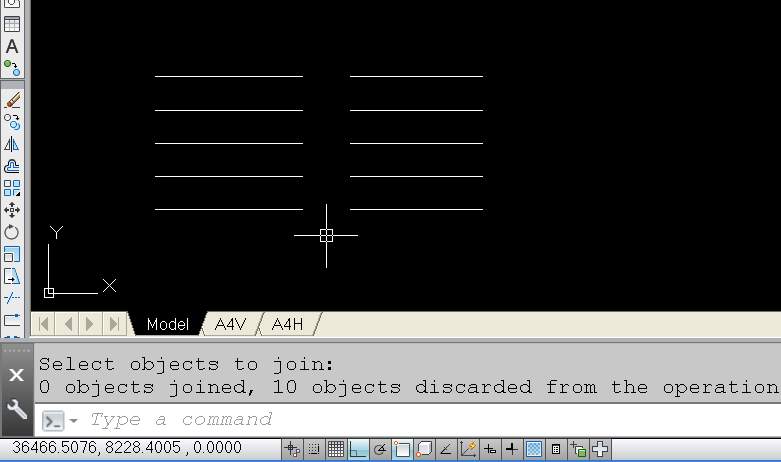Toggle Annotation Monitor plus icon
The image size is (781, 462).
[600, 450]
